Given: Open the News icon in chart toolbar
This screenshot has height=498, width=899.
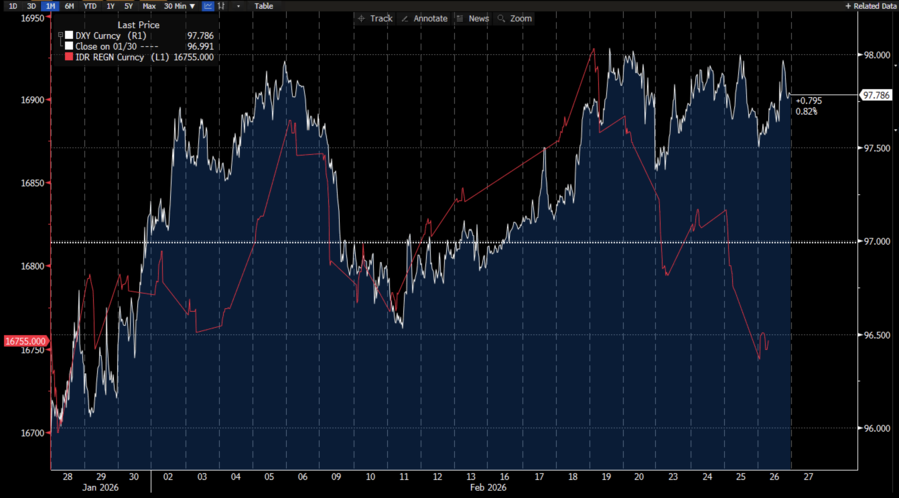Looking at the screenshot, I should (x=460, y=19).
